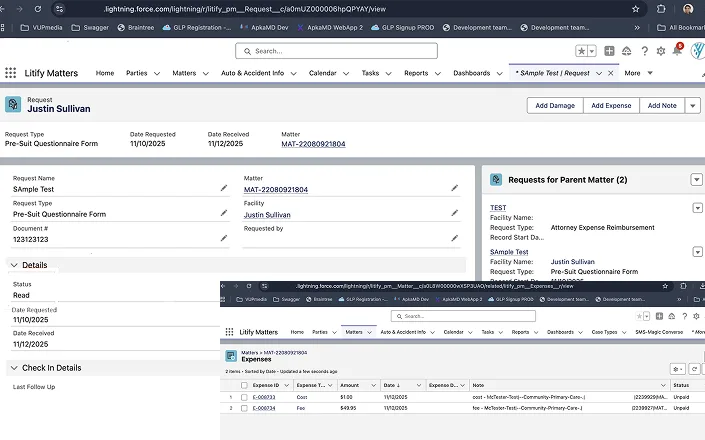Click the Request record icon beside Justin Sullivan
This screenshot has height=440, width=705.
13,104
